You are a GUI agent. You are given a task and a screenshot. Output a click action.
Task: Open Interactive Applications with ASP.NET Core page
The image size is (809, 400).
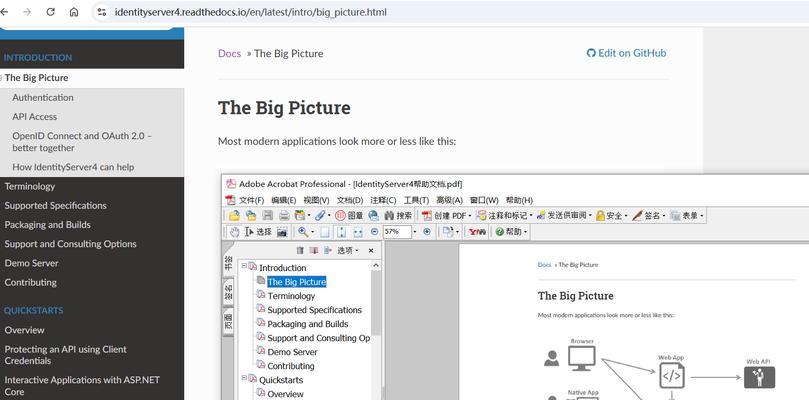pos(82,386)
